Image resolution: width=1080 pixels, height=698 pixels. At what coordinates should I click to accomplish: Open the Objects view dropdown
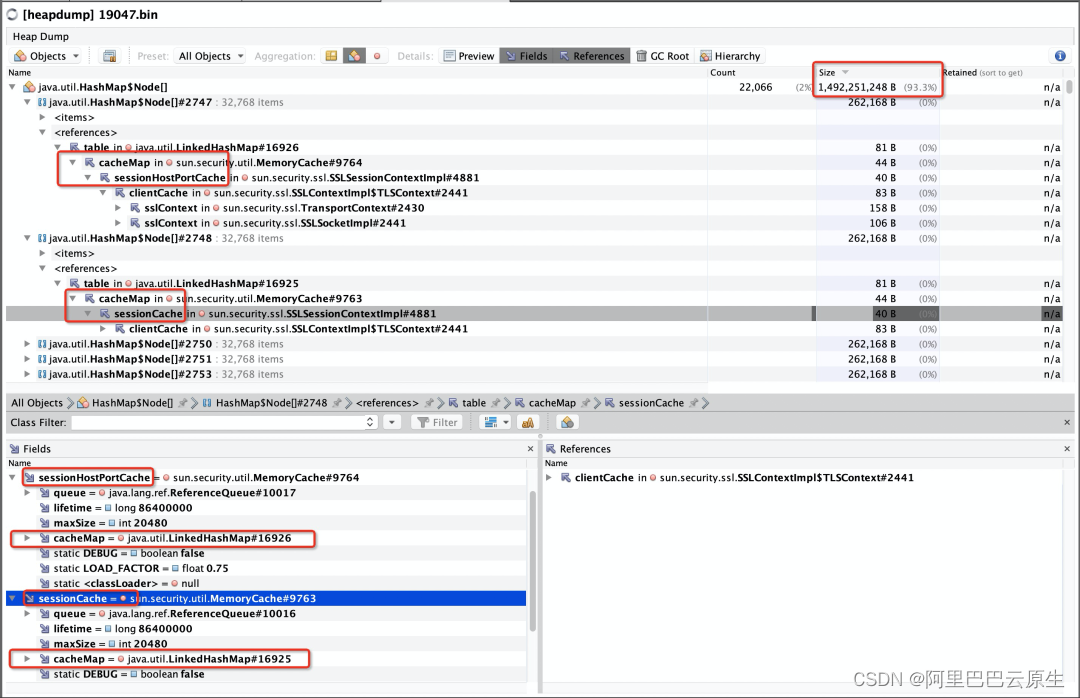tap(47, 56)
